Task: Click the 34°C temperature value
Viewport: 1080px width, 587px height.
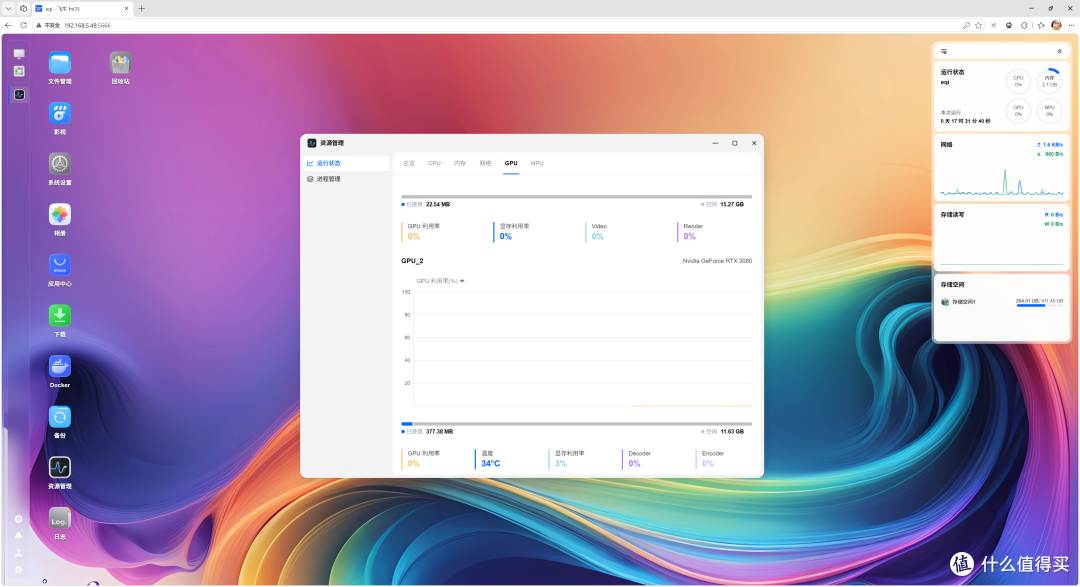Action: pyautogui.click(x=490, y=464)
